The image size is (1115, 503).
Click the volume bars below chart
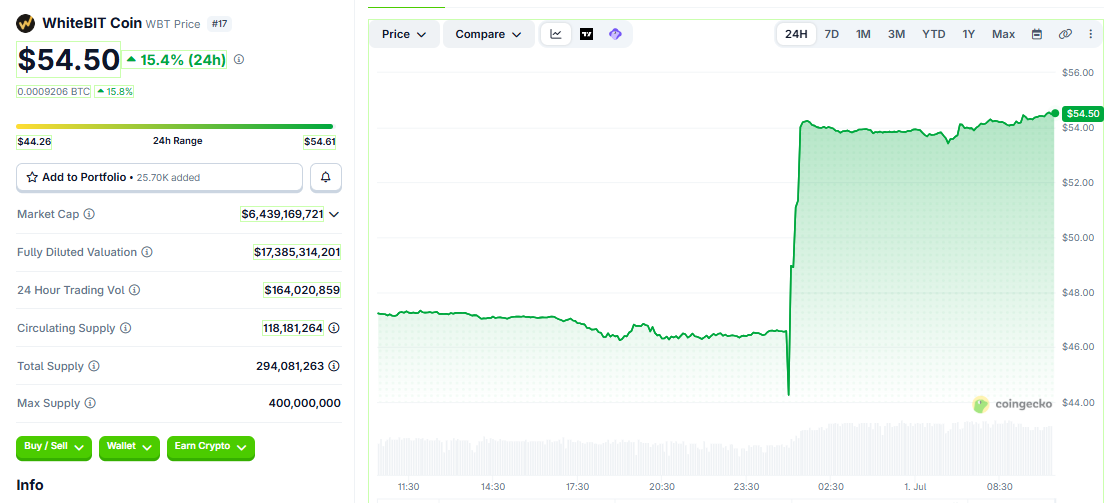pos(715,450)
